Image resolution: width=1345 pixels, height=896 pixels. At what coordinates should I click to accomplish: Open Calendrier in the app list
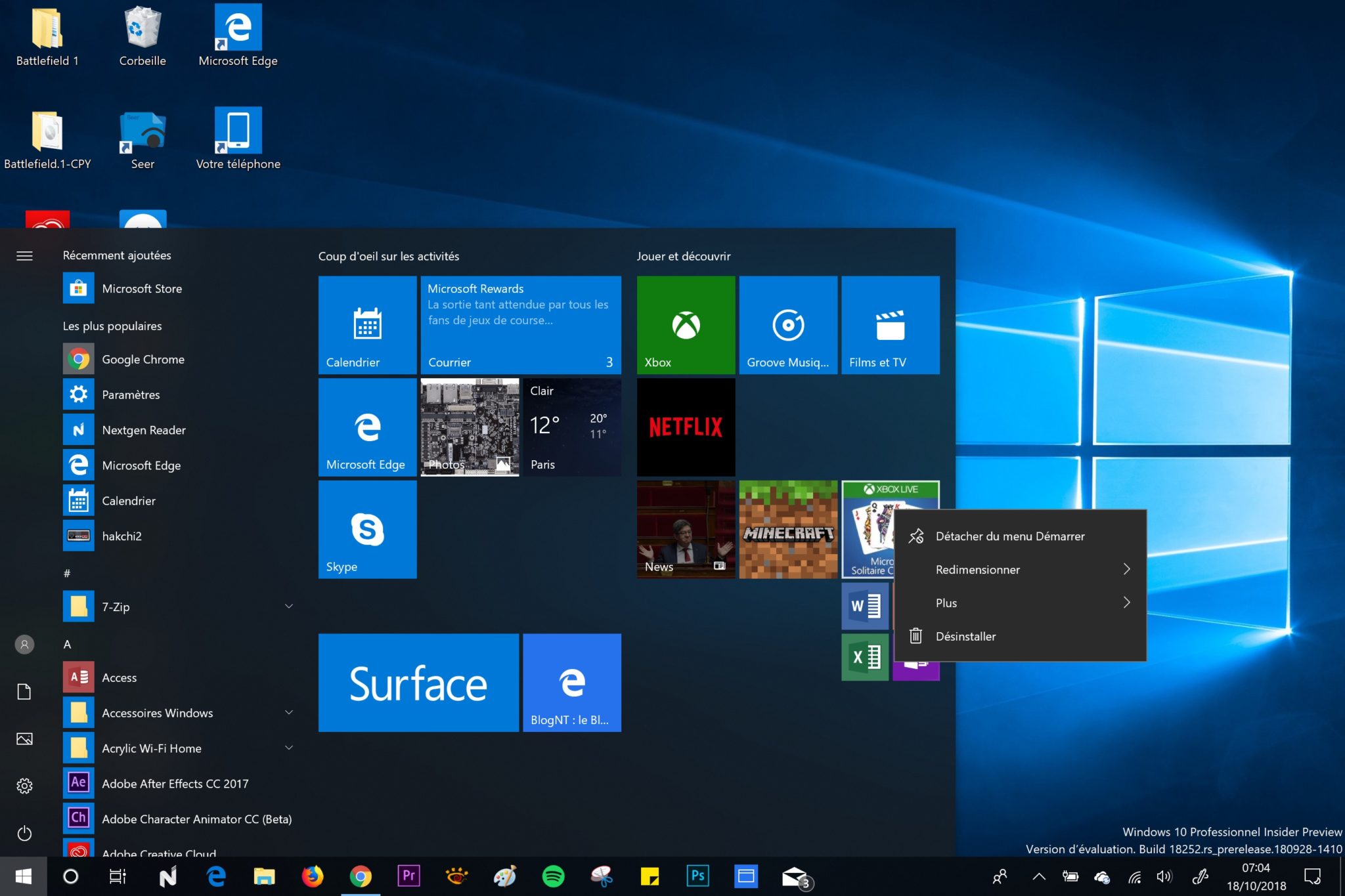pyautogui.click(x=179, y=501)
